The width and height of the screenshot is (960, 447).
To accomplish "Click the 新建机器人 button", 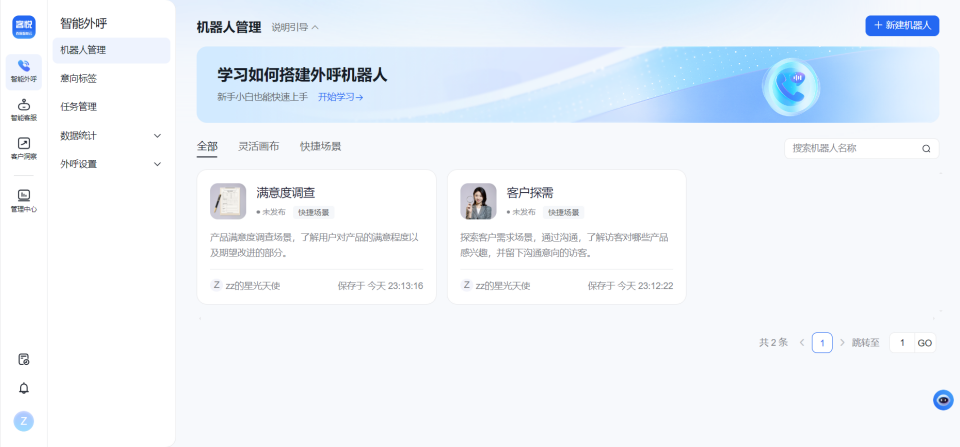I will click(901, 26).
